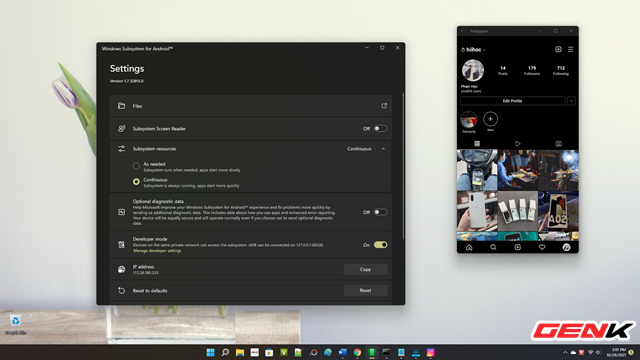This screenshot has height=360, width=640.
Task: Select the As needed radio option
Action: point(136,166)
